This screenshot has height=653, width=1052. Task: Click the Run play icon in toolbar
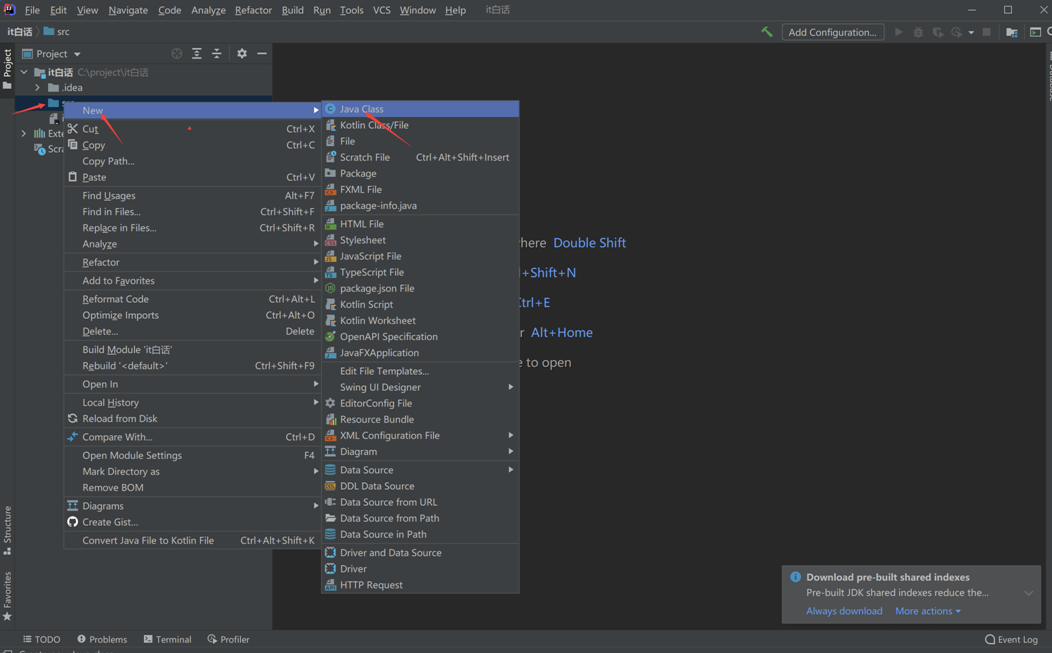click(898, 32)
